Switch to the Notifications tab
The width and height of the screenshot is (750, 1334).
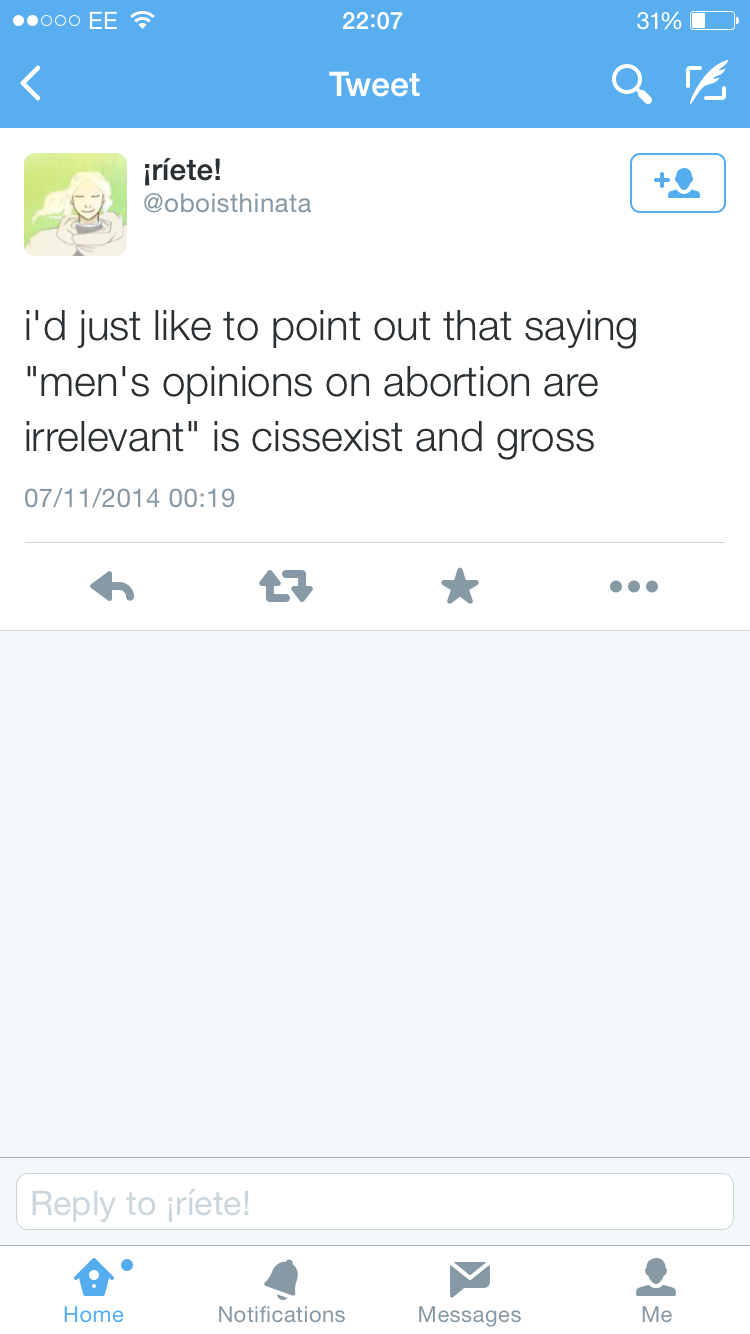coord(281,1290)
